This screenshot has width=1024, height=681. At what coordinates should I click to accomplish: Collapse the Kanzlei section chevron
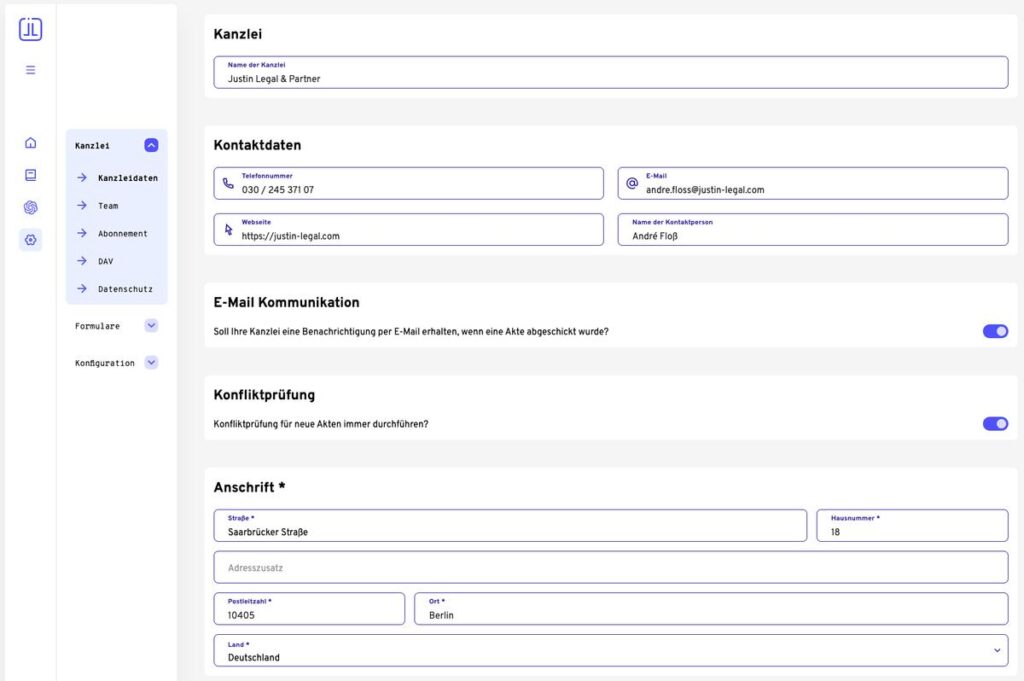click(151, 145)
